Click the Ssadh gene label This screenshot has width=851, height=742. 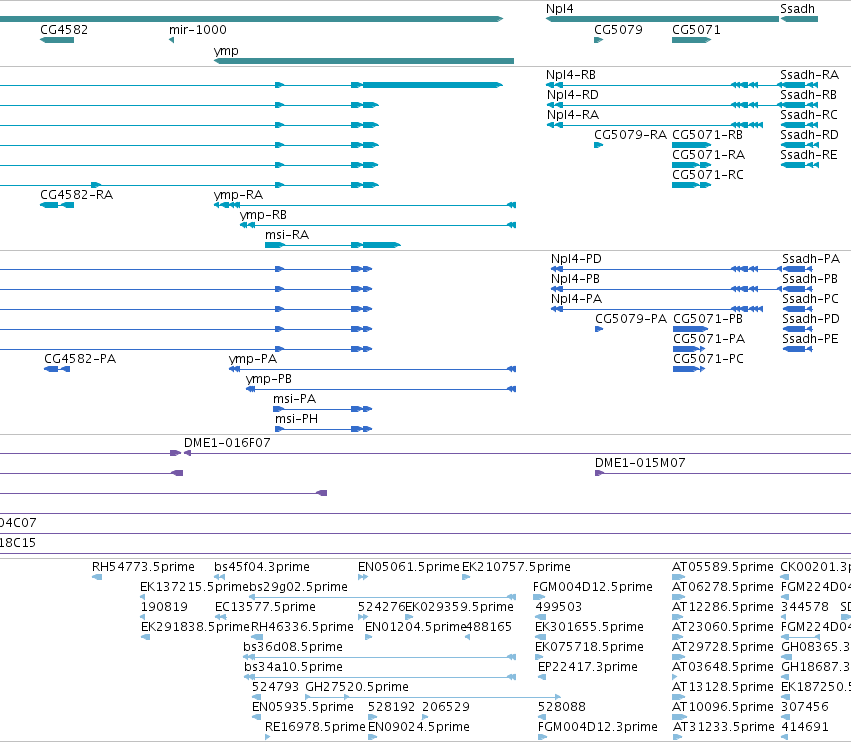[797, 9]
